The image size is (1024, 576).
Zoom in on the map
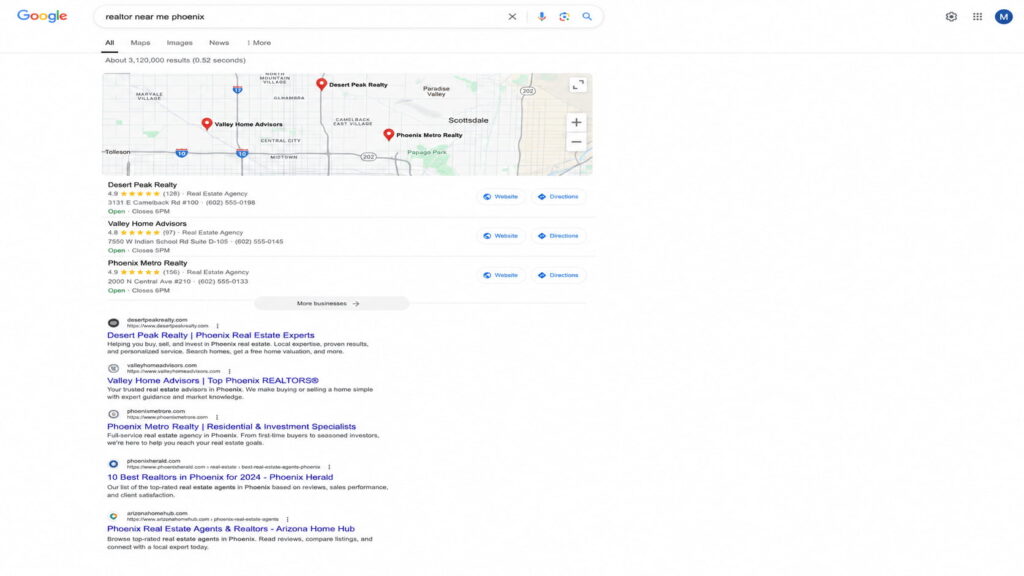(x=576, y=122)
